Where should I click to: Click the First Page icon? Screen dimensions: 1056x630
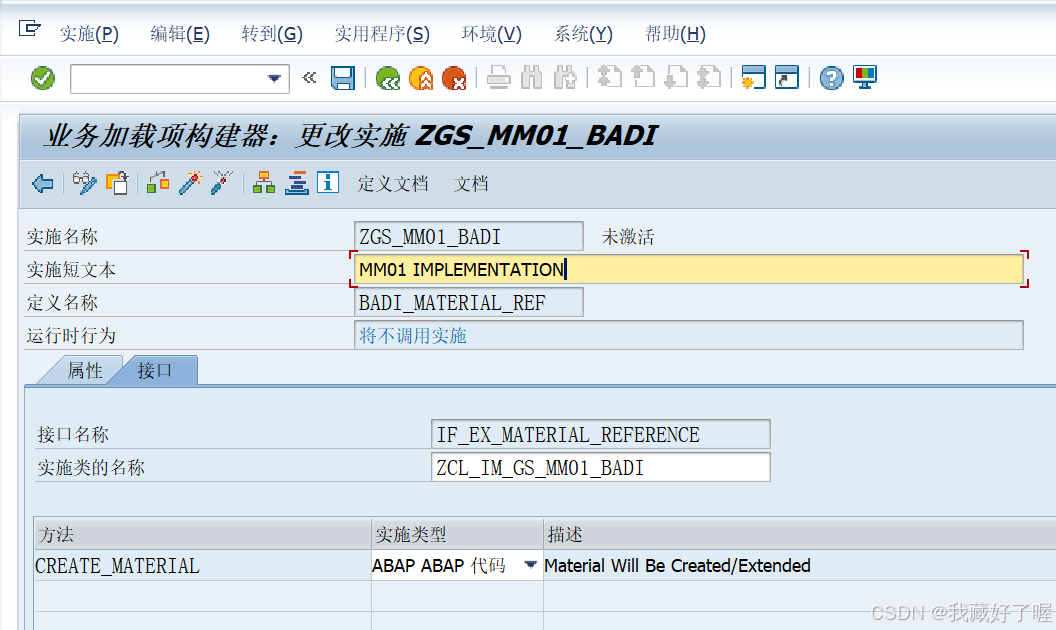tap(609, 77)
